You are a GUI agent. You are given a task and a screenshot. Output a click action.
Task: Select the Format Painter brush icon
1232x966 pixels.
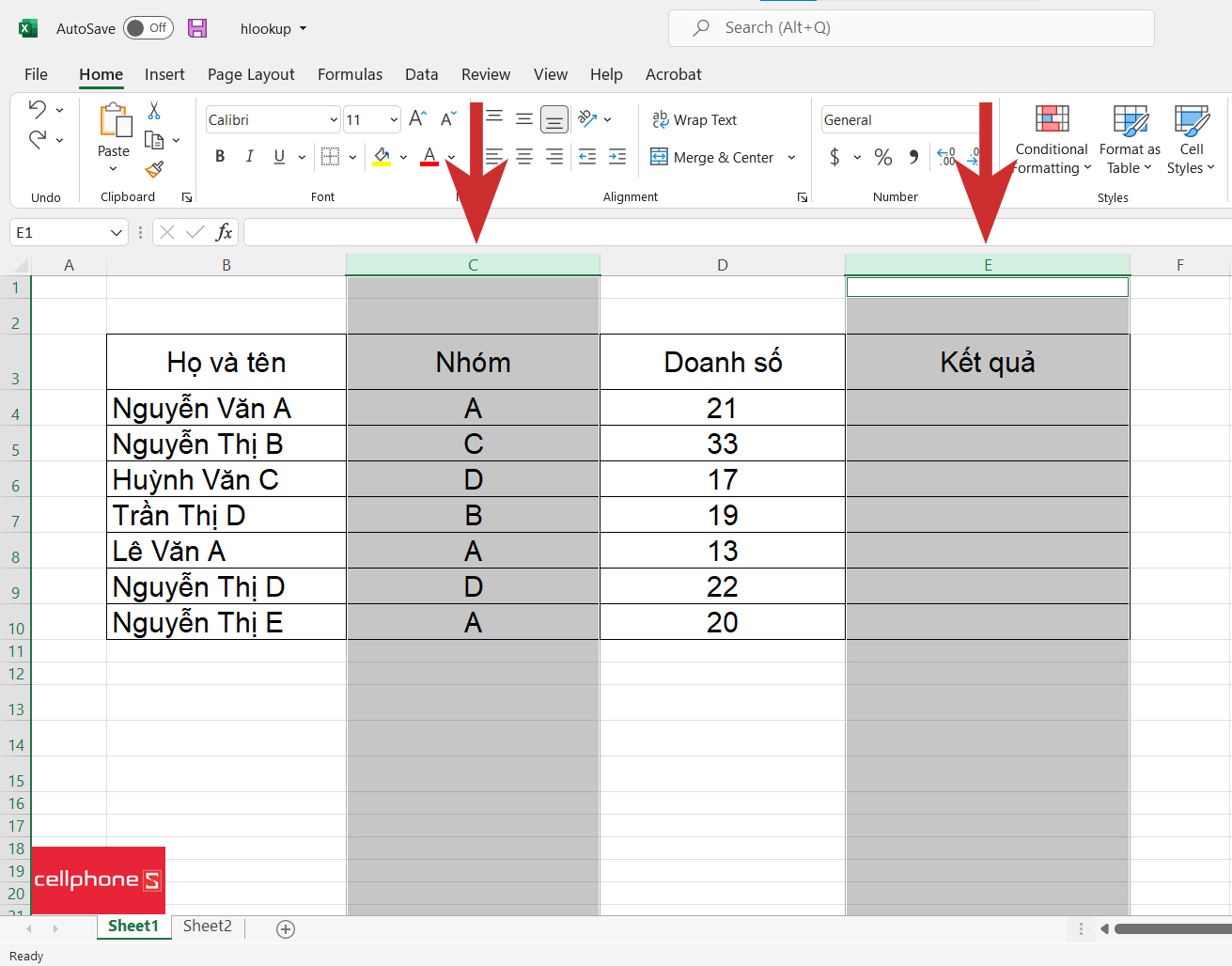click(154, 169)
